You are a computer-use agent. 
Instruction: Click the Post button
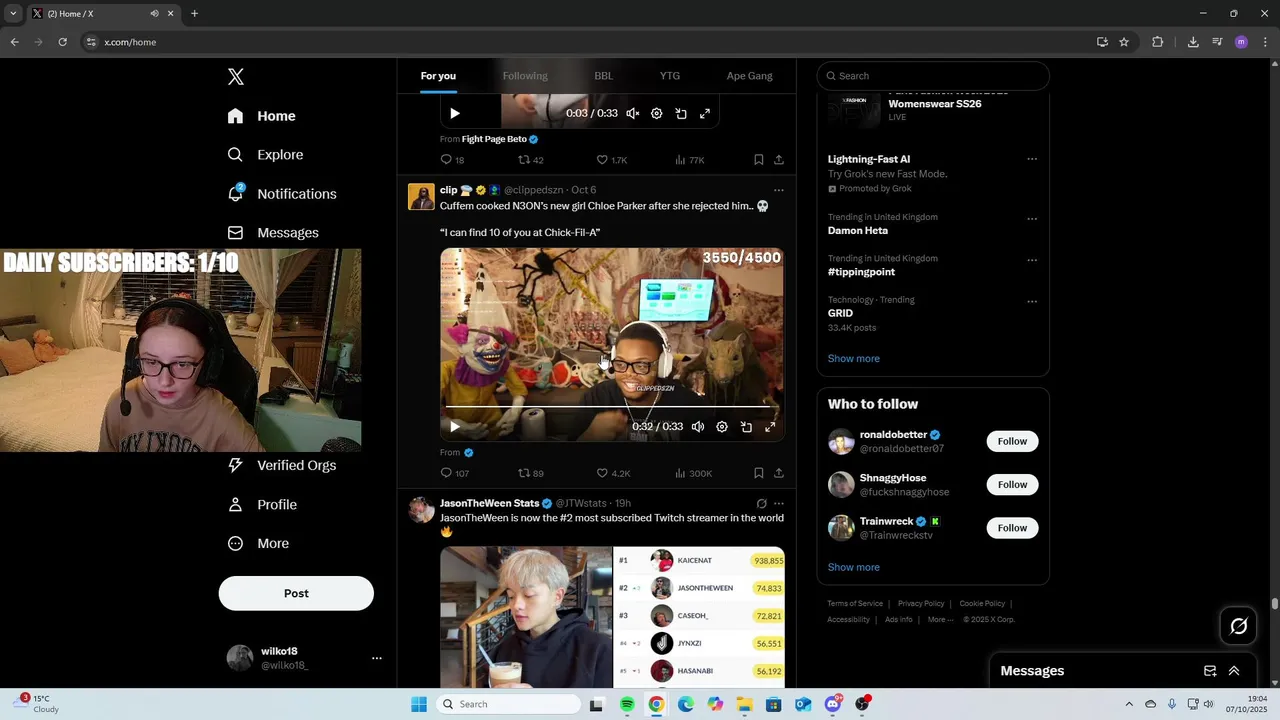[296, 593]
